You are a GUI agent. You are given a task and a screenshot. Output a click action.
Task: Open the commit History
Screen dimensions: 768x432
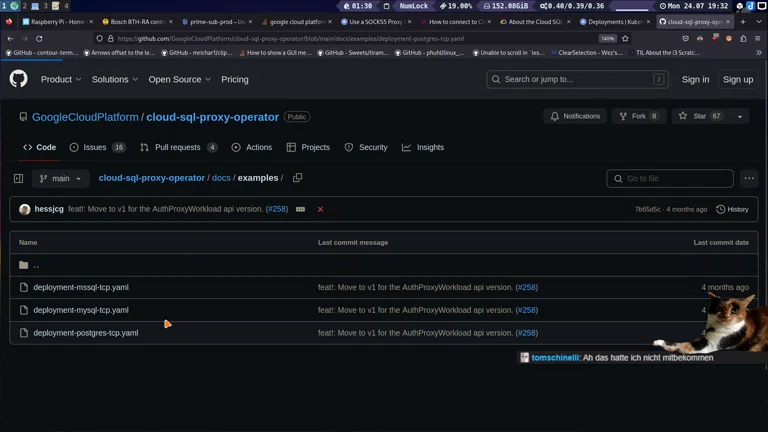coord(732,209)
